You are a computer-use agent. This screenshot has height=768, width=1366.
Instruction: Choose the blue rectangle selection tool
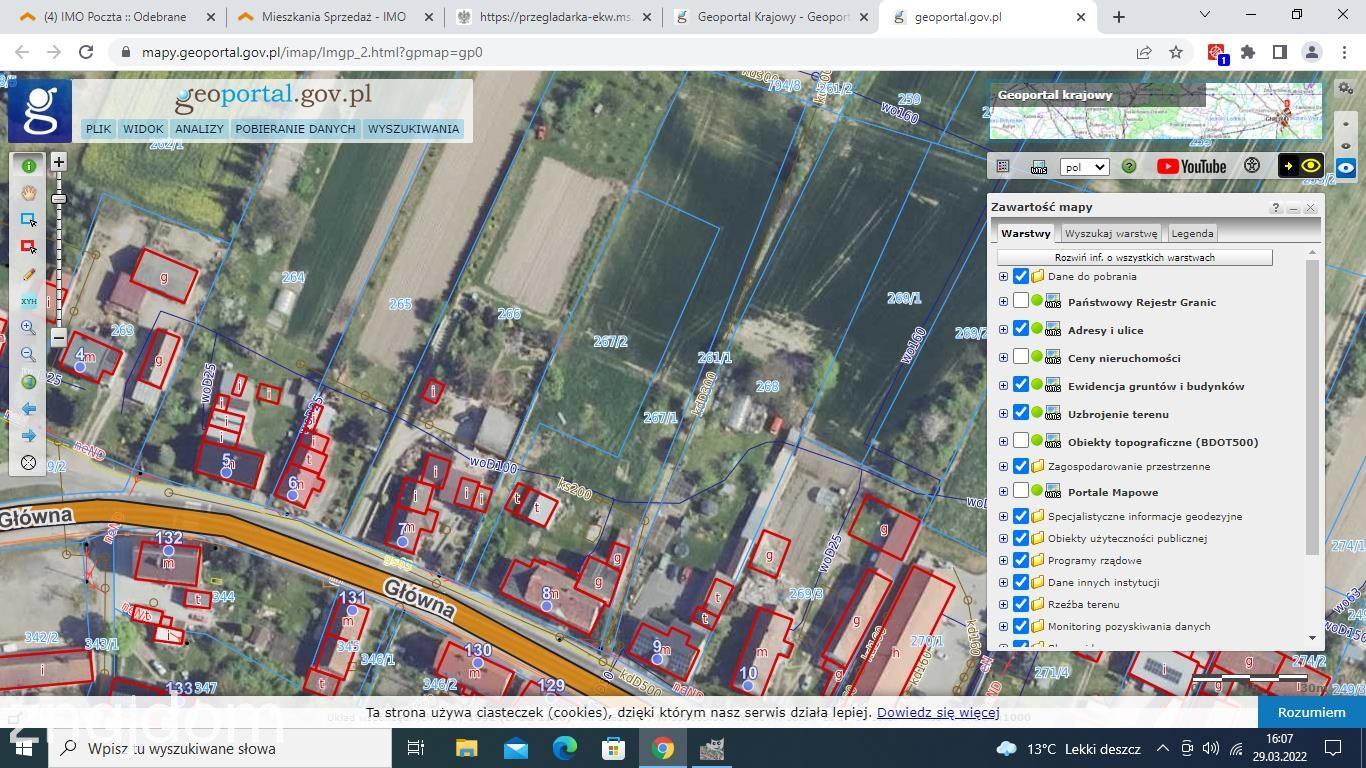pos(28,220)
